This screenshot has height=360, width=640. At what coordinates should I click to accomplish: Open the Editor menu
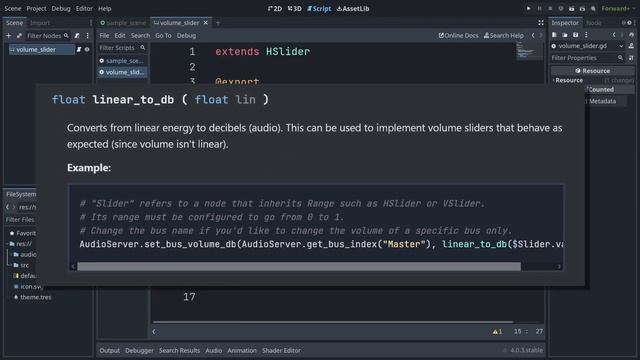coord(84,8)
